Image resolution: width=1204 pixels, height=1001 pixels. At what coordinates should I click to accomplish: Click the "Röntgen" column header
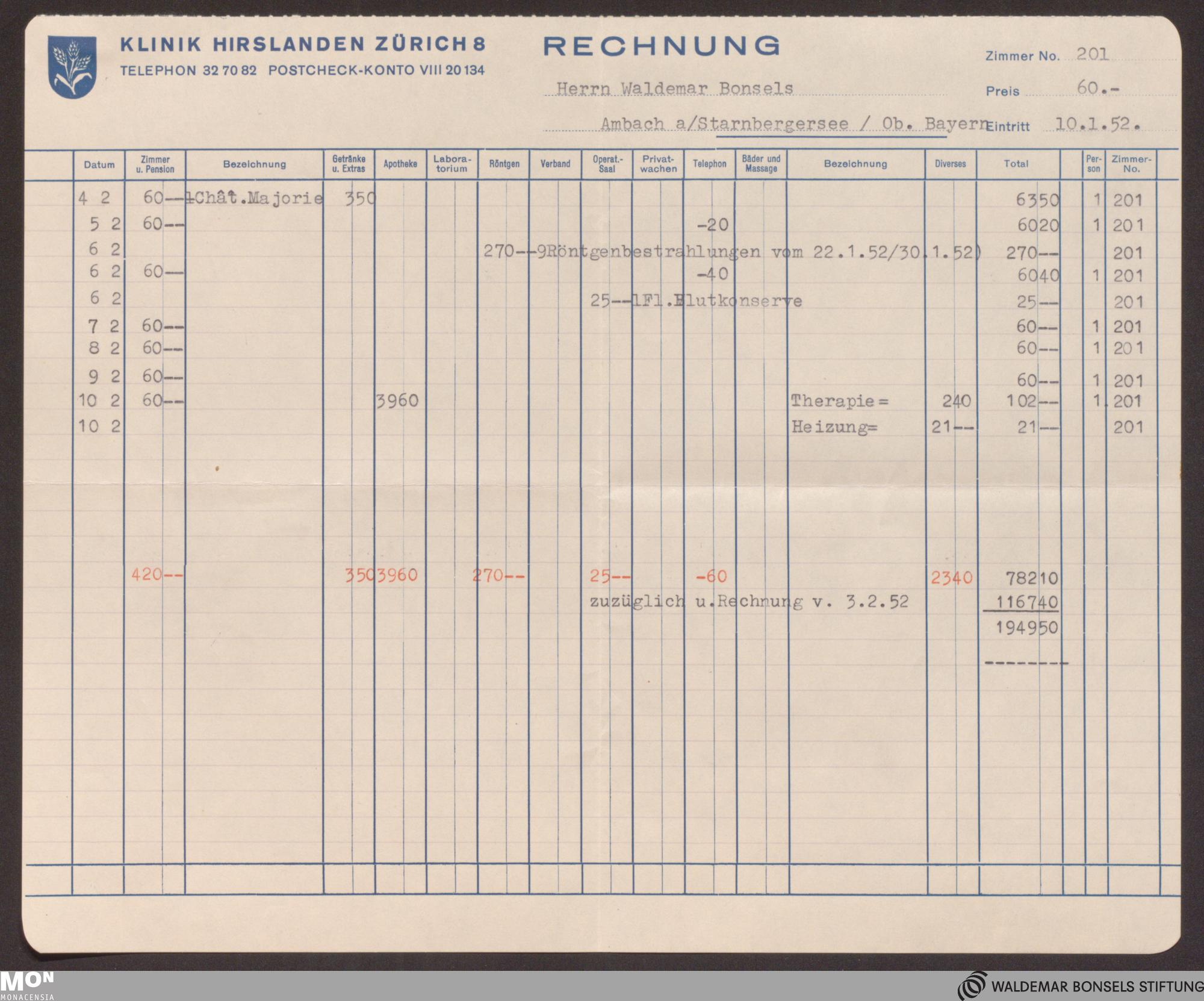[504, 164]
